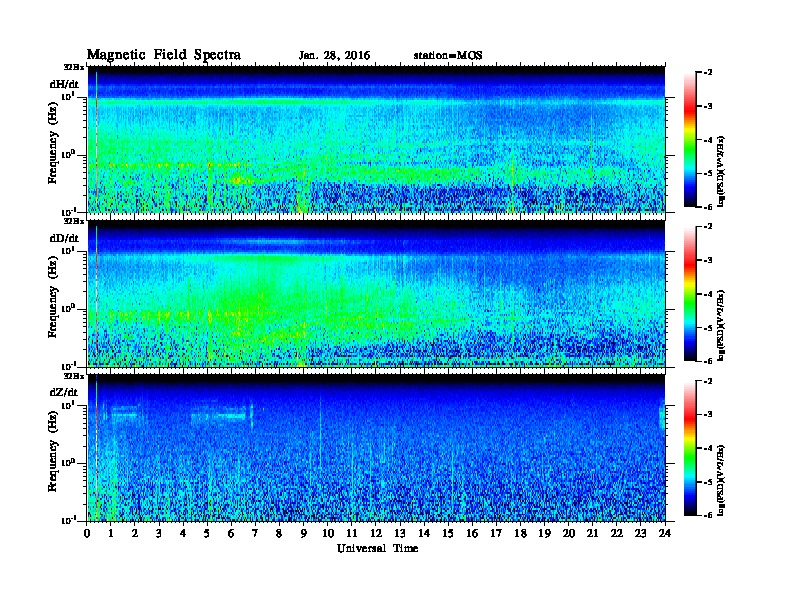Click the "station=MOS" label
Image resolution: width=792 pixels, height=612 pixels.
click(x=448, y=56)
